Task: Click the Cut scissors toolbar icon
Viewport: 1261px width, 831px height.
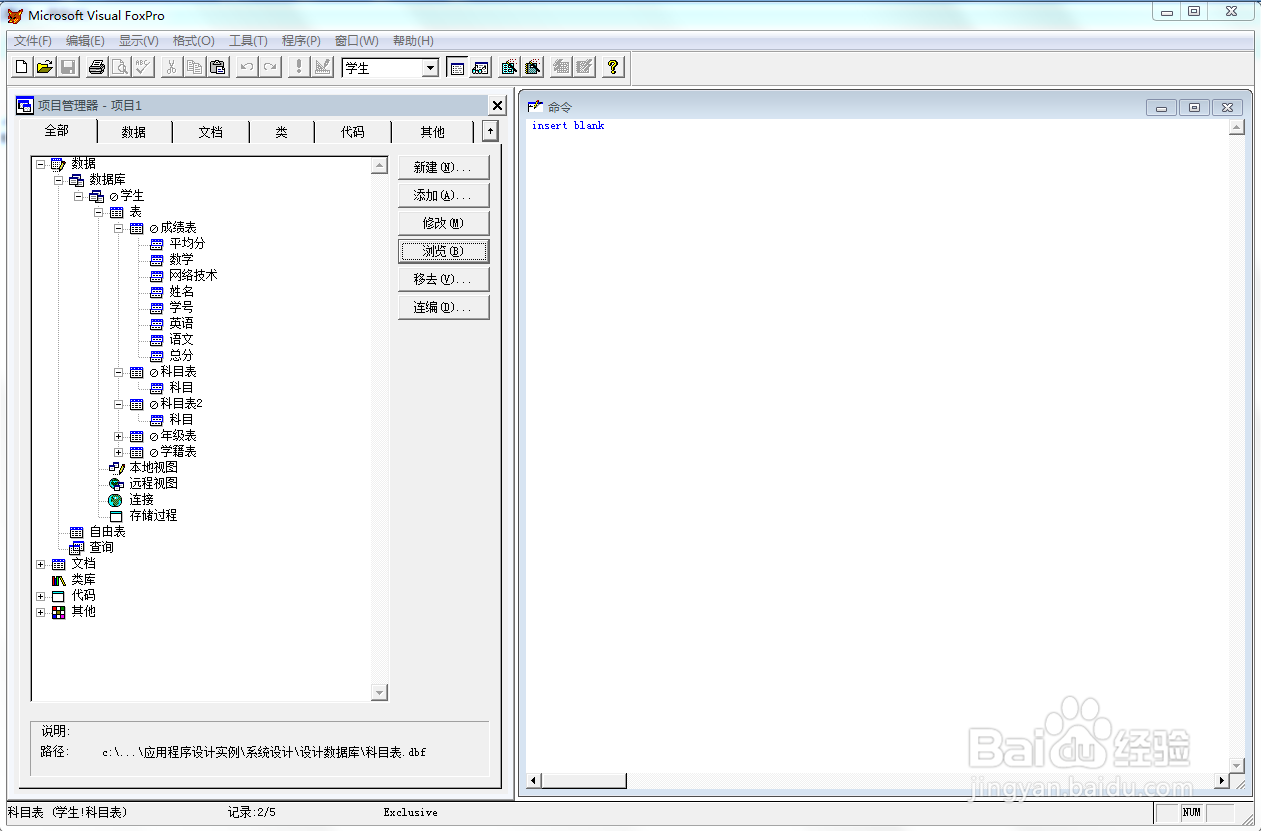Action: pos(172,67)
